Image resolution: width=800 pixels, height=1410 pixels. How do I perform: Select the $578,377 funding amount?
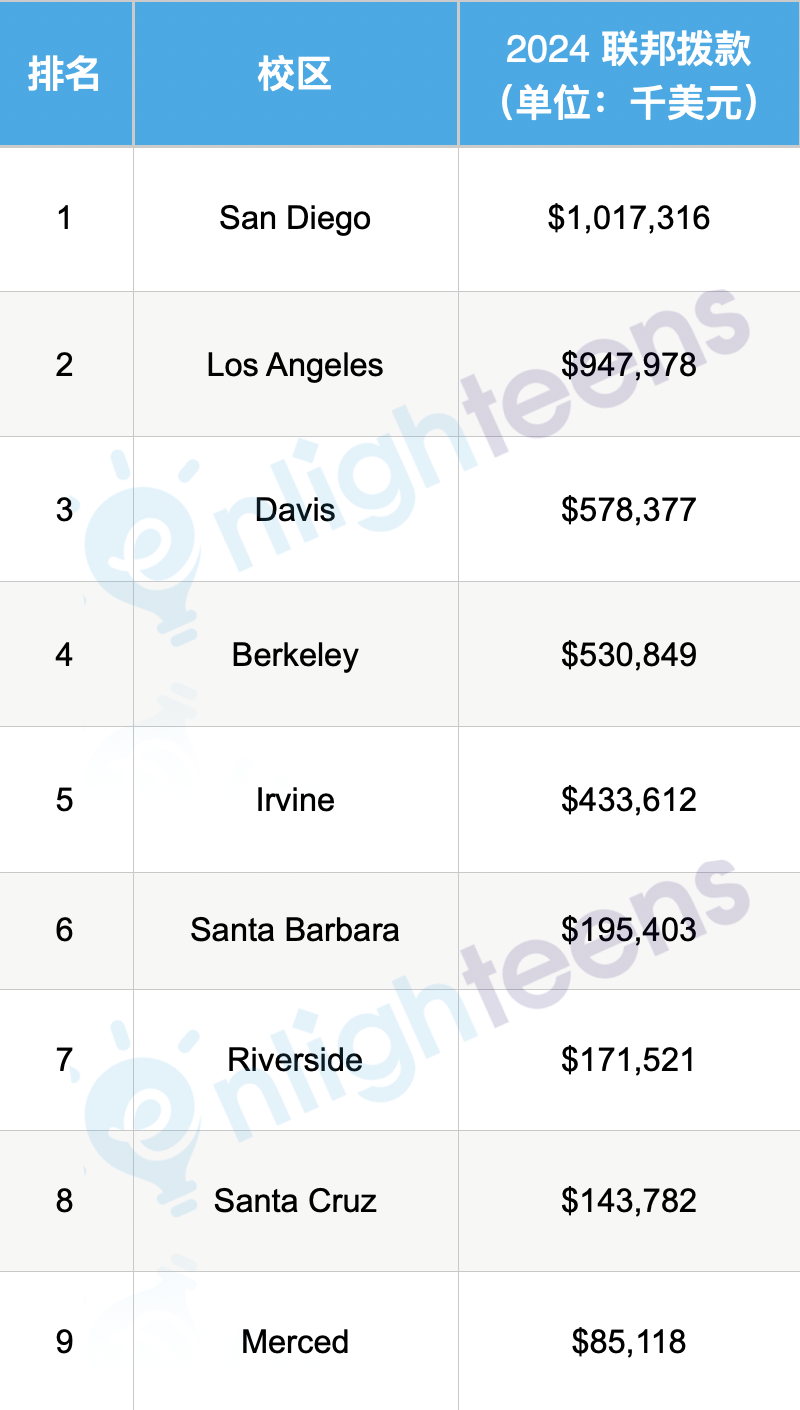click(x=629, y=509)
